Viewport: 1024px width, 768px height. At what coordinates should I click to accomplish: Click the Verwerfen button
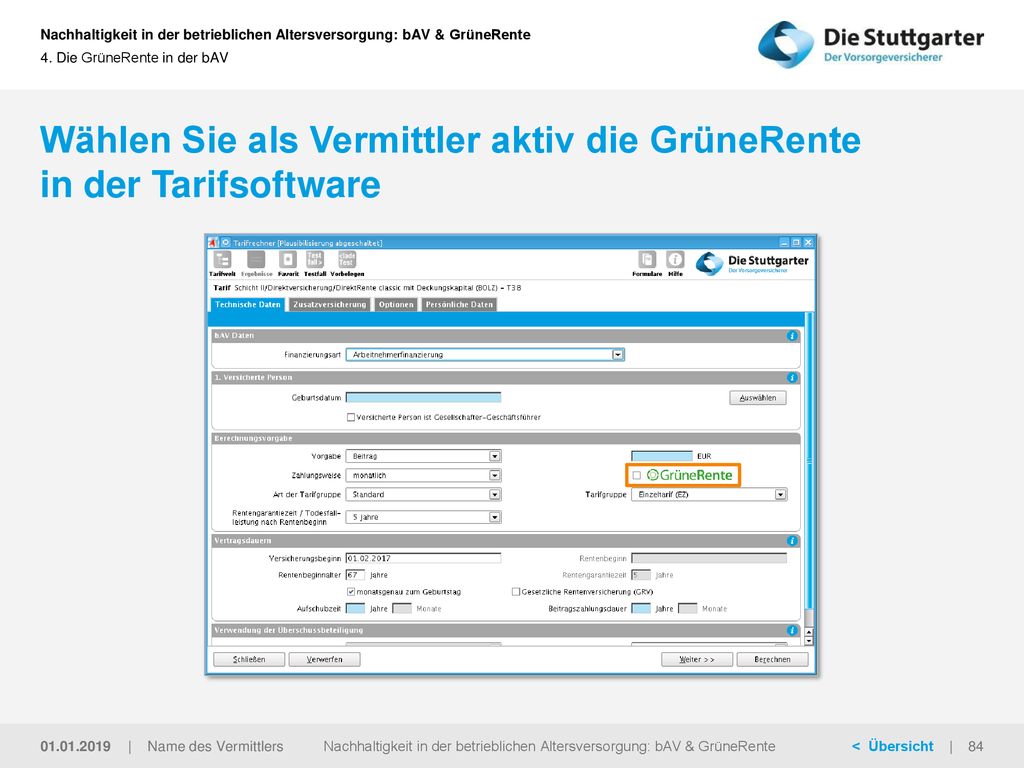click(325, 660)
